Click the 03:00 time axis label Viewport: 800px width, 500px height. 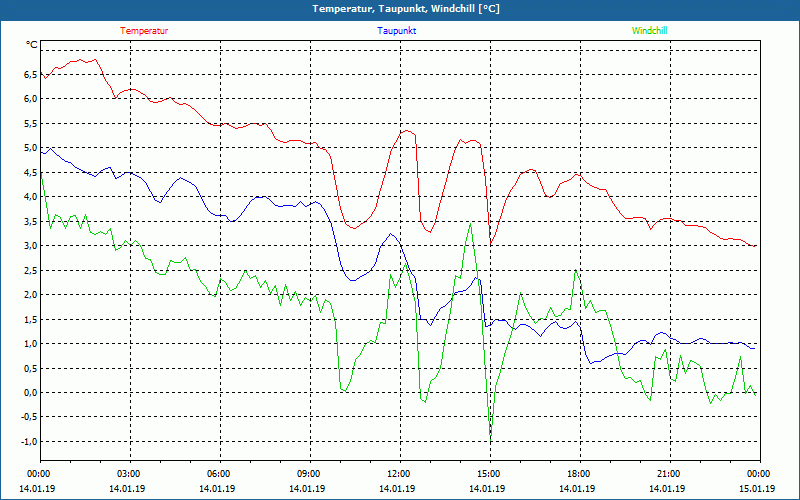coord(130,474)
